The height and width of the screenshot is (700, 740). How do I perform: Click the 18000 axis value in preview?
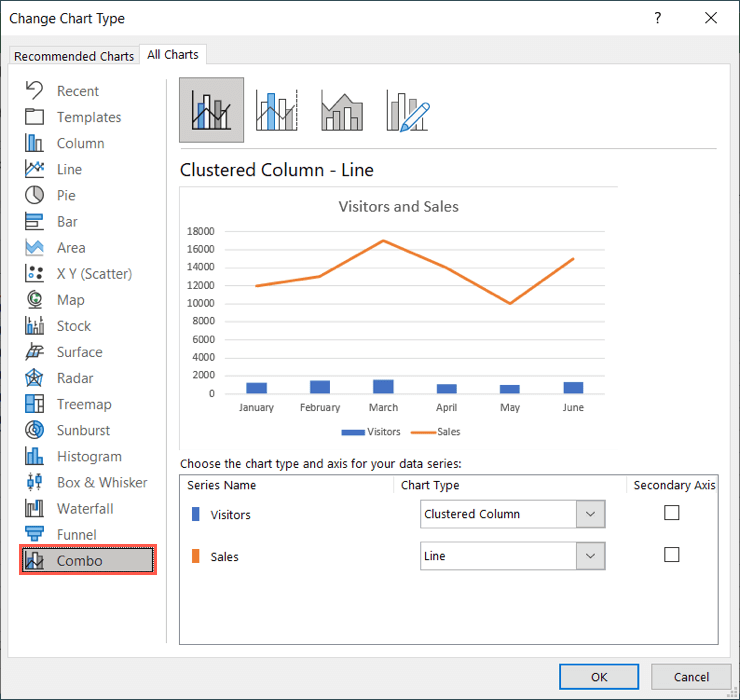(201, 231)
